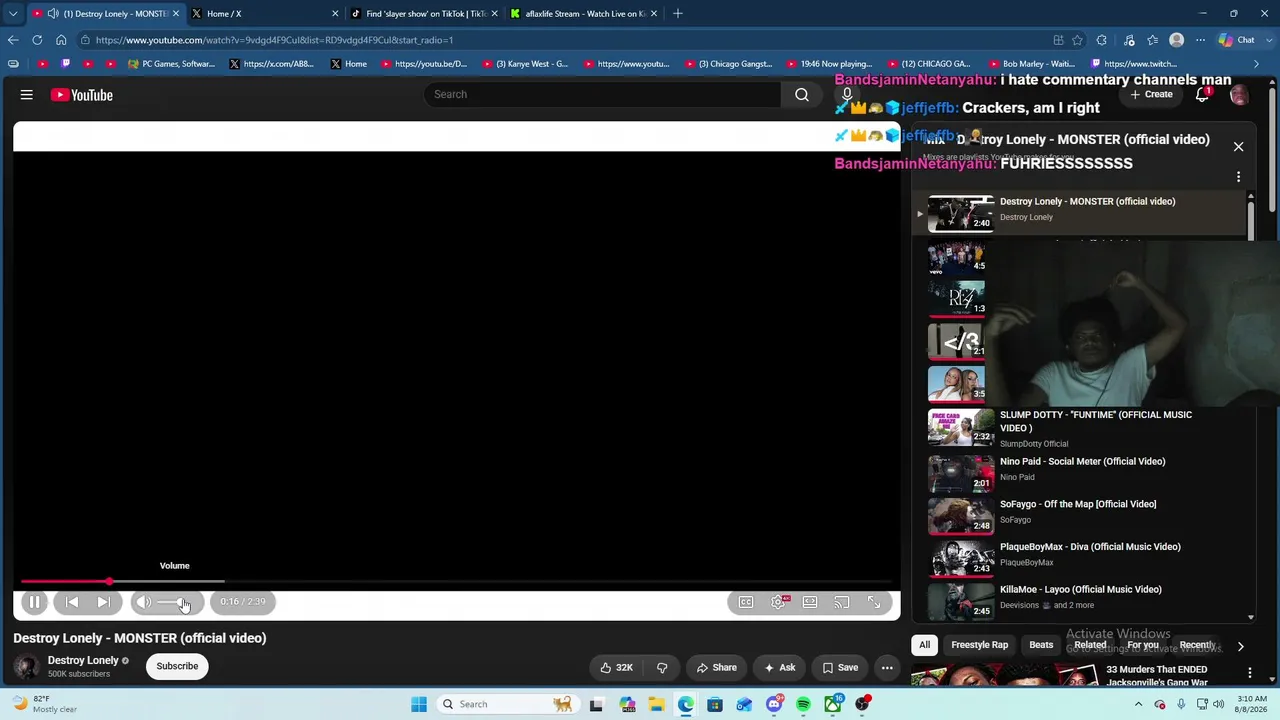Like the video with the 32K thumbs-up
This screenshot has height=720, width=1280.
click(617, 667)
